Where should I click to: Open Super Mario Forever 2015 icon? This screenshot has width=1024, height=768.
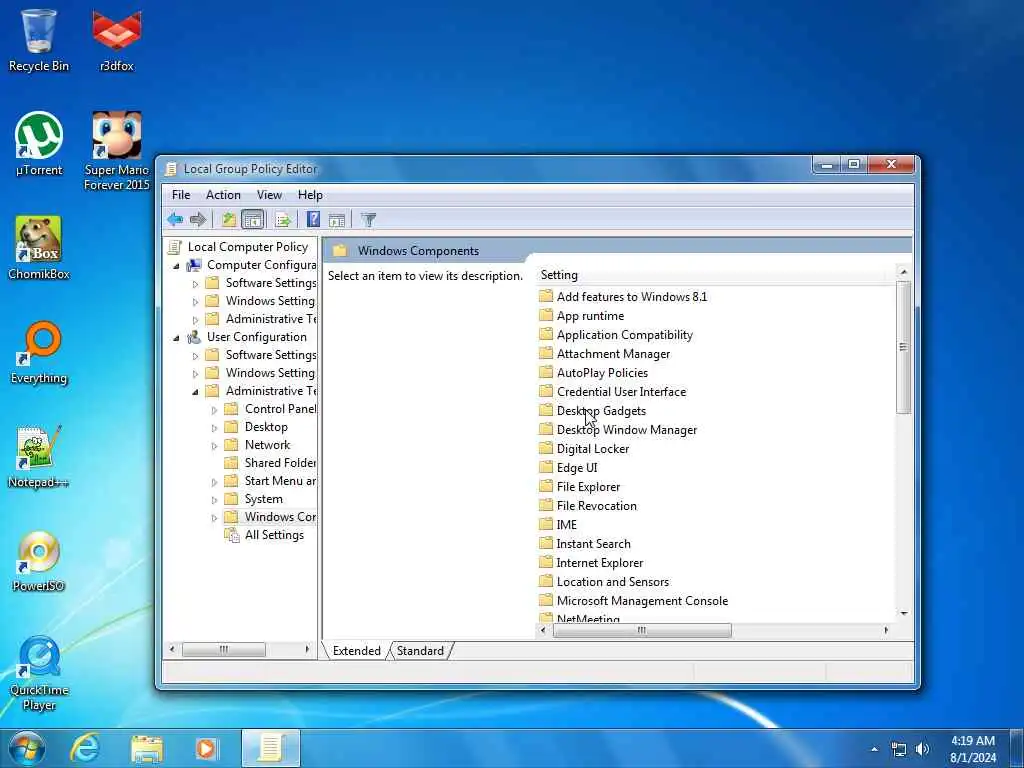(117, 152)
